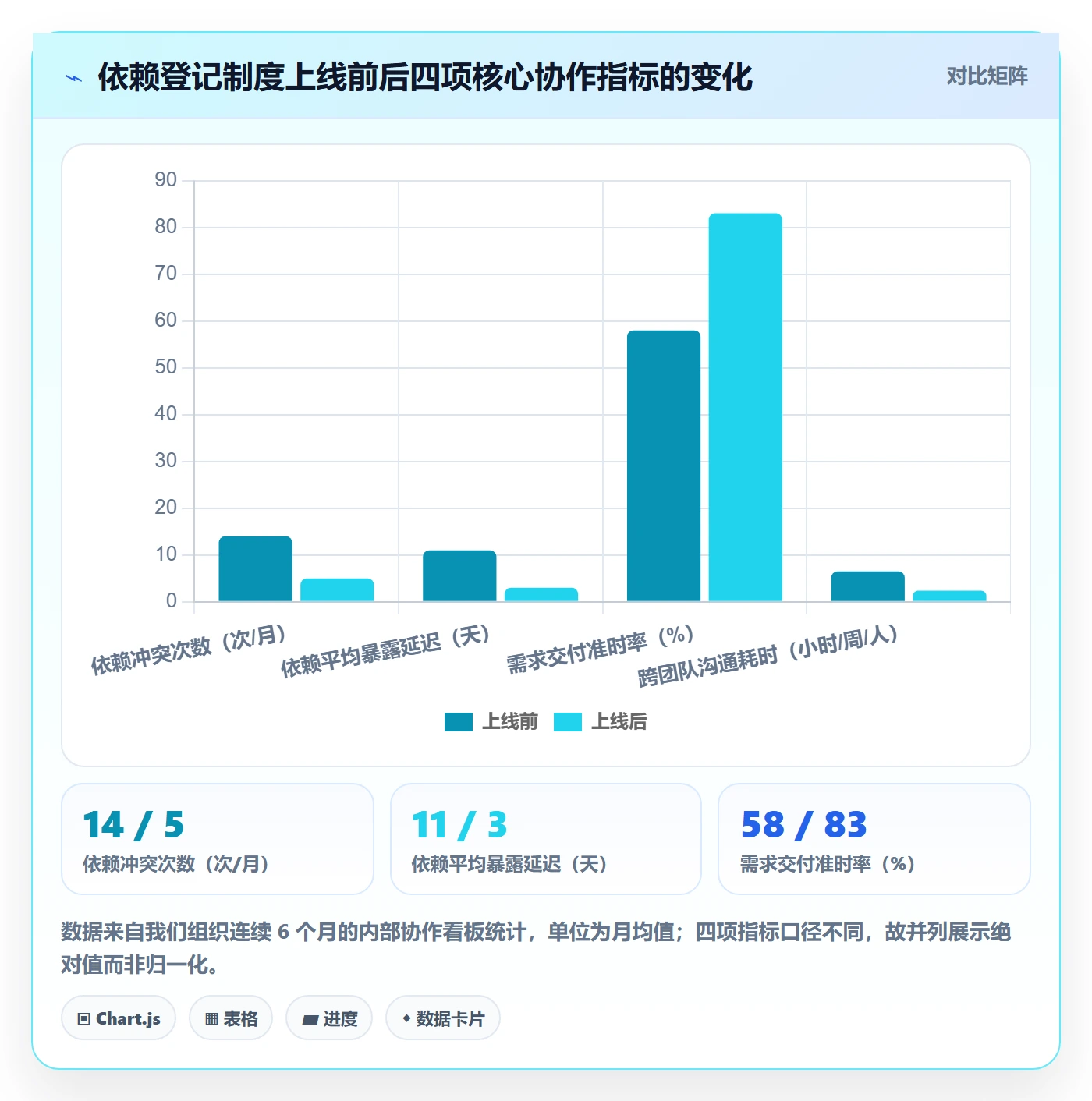Click the bar icon in 进度 chip
Image resolution: width=1092 pixels, height=1101 pixels.
(310, 1019)
